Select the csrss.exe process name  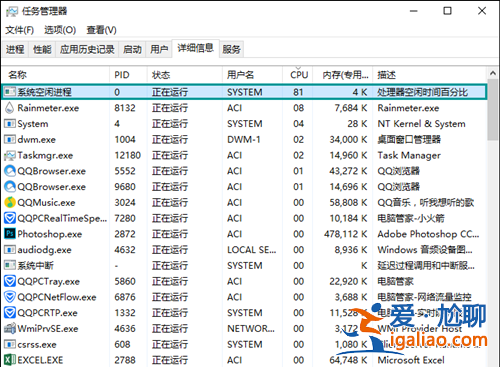click(37, 344)
